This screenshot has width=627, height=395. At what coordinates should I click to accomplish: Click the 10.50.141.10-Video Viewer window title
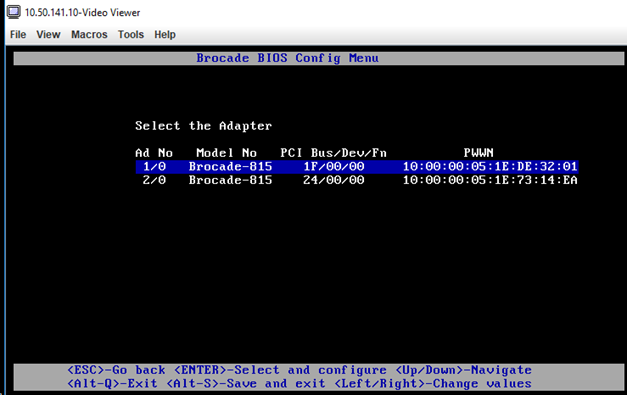[x=82, y=12]
